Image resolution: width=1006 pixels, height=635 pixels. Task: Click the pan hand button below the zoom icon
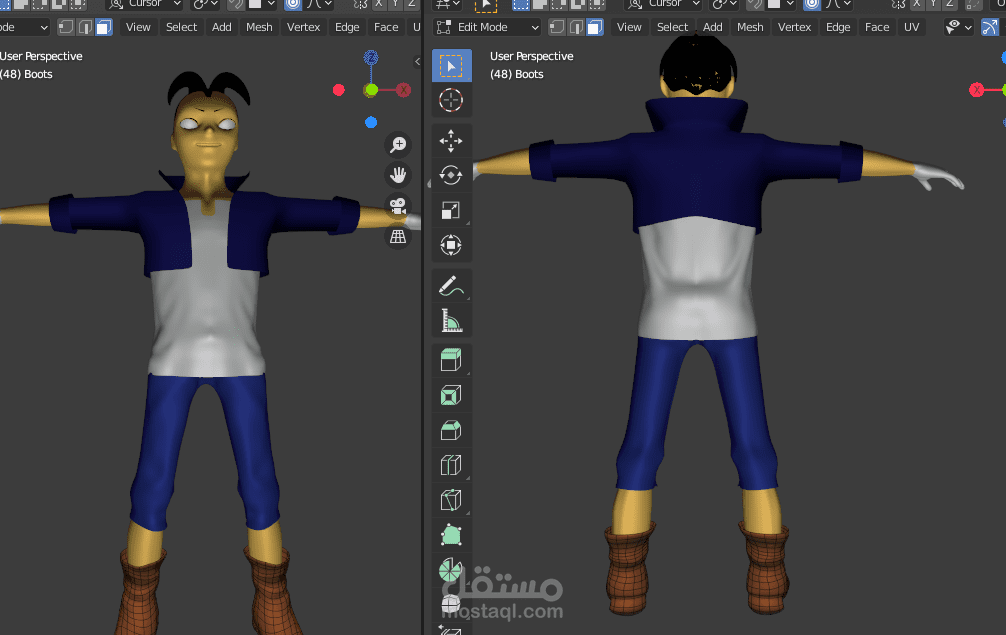point(398,175)
